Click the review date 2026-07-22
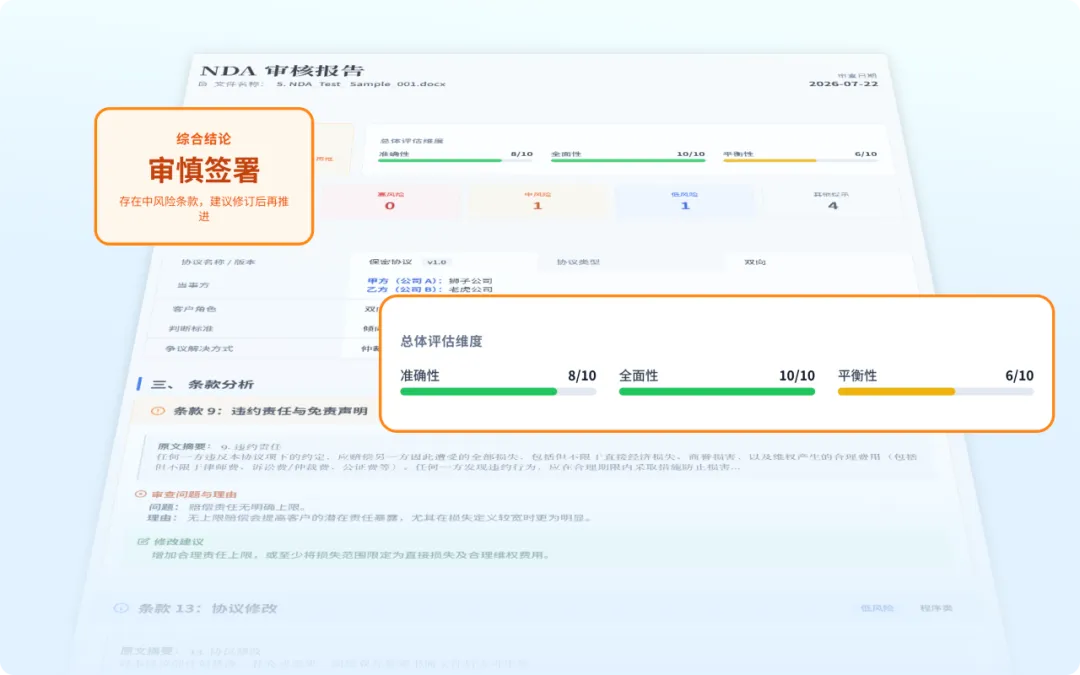The width and height of the screenshot is (1080, 675). [843, 83]
